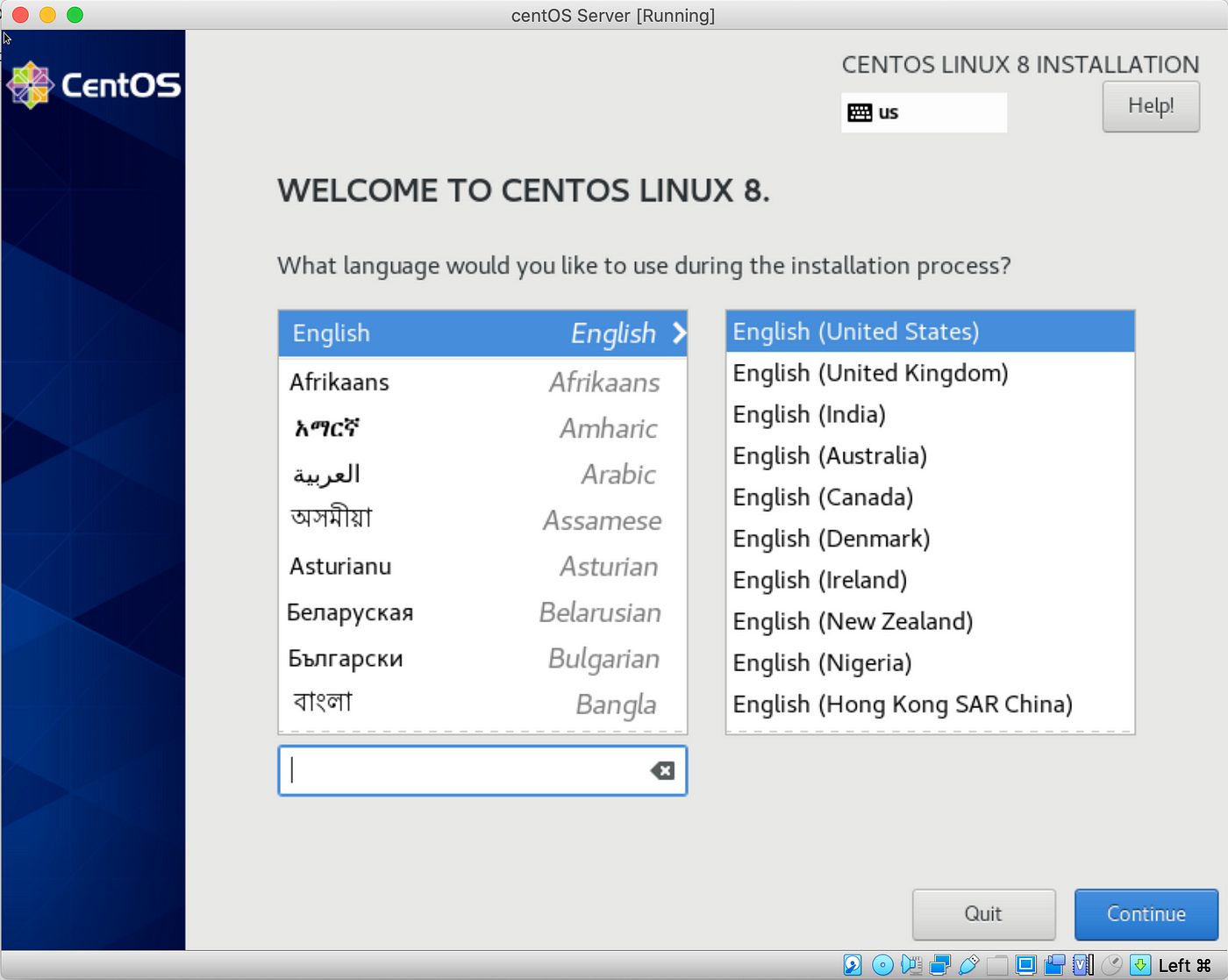Select Belarusian in the language list
The image size is (1228, 980).
(482, 612)
